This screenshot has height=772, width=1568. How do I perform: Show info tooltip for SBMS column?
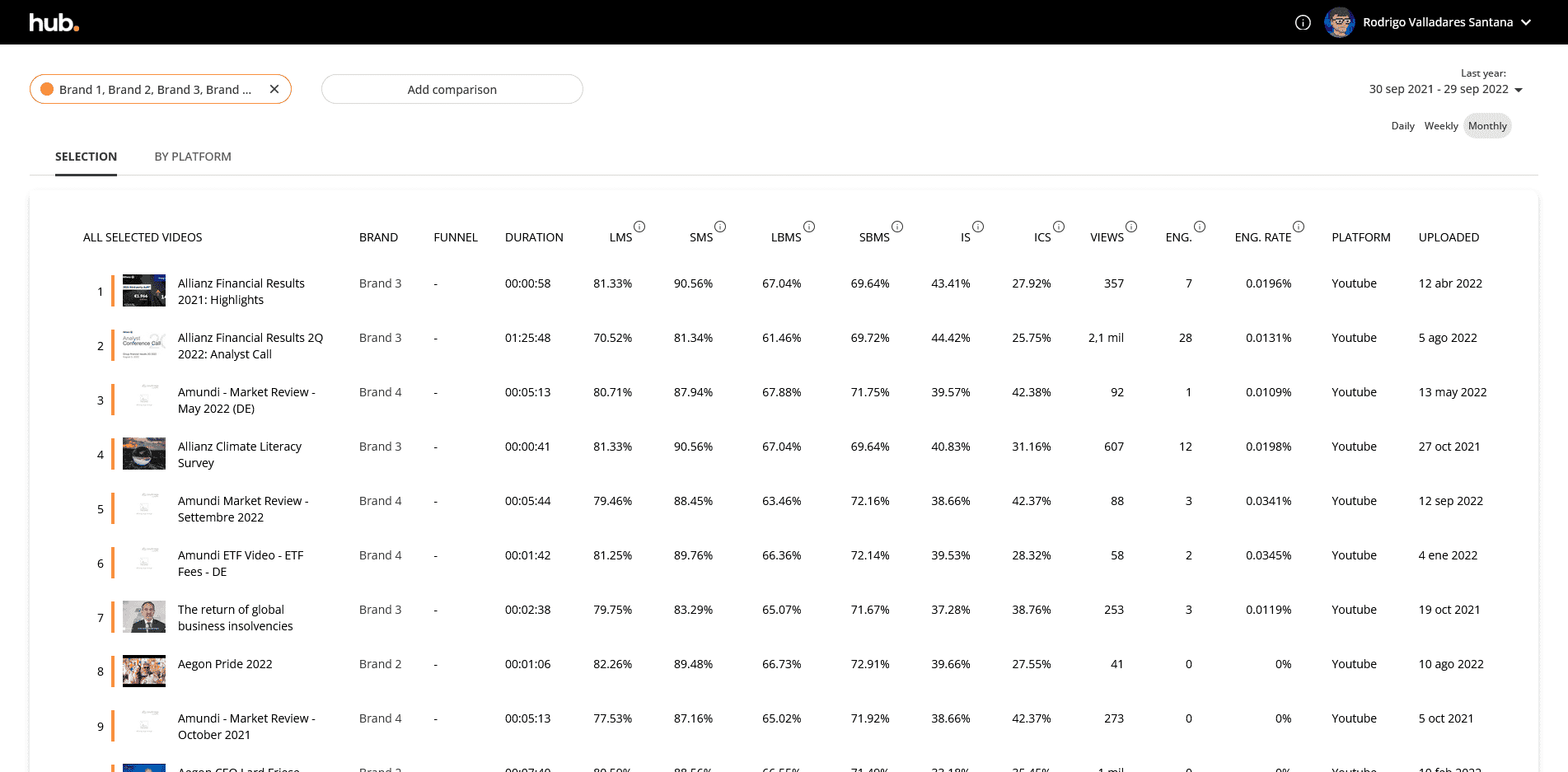(897, 227)
